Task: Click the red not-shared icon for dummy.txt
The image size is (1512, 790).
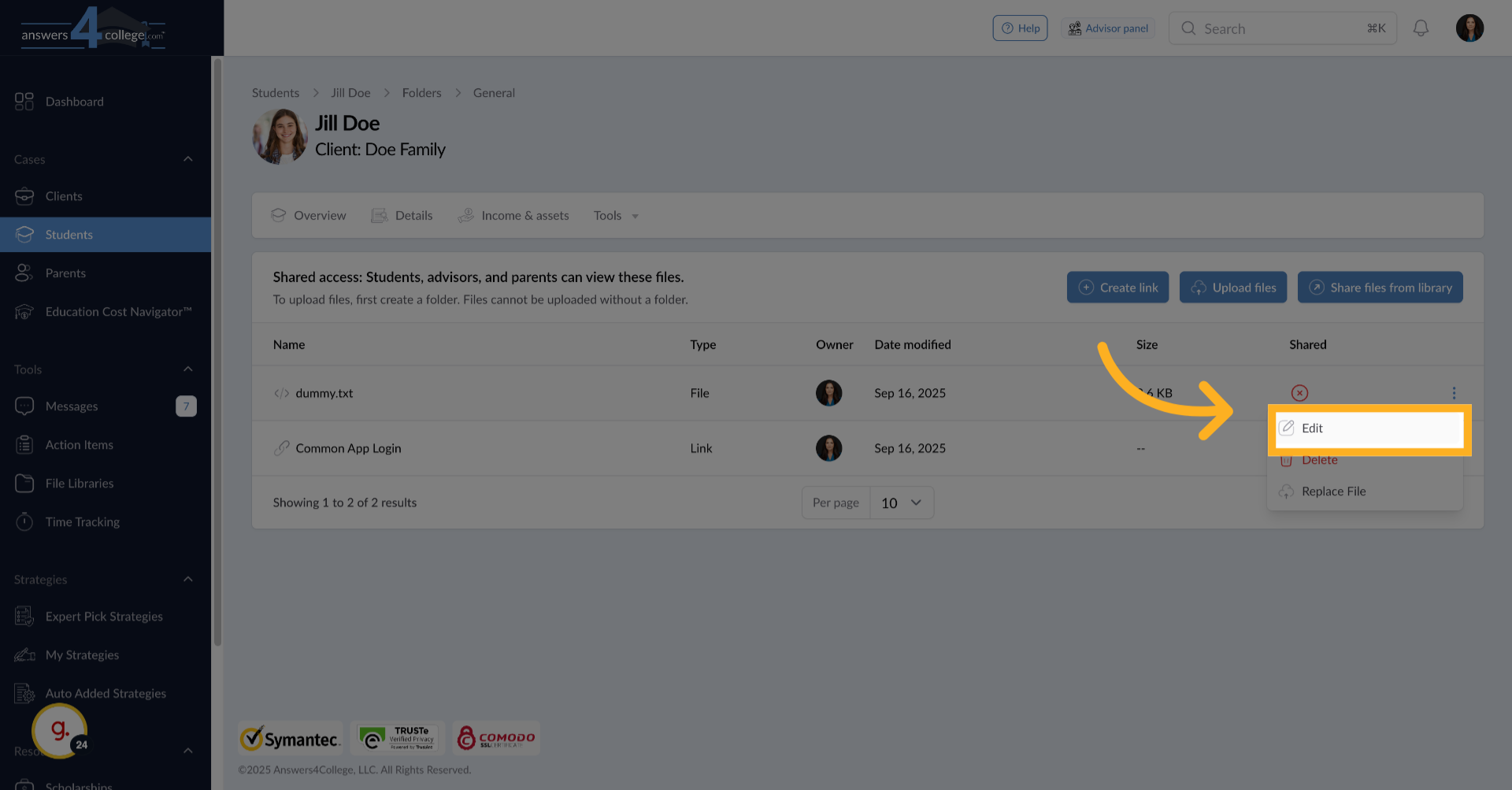Action: click(x=1299, y=393)
